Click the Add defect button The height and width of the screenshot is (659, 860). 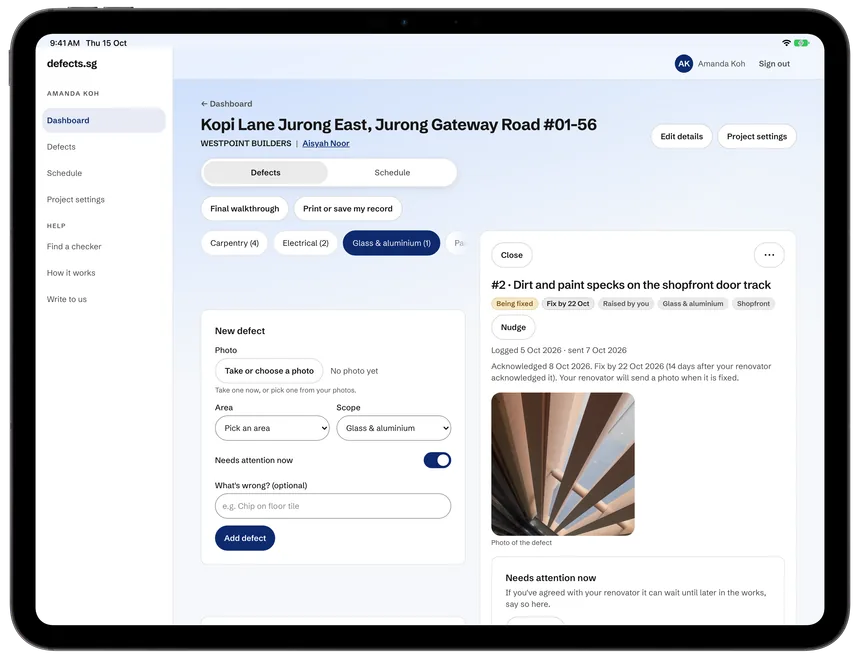(x=245, y=538)
